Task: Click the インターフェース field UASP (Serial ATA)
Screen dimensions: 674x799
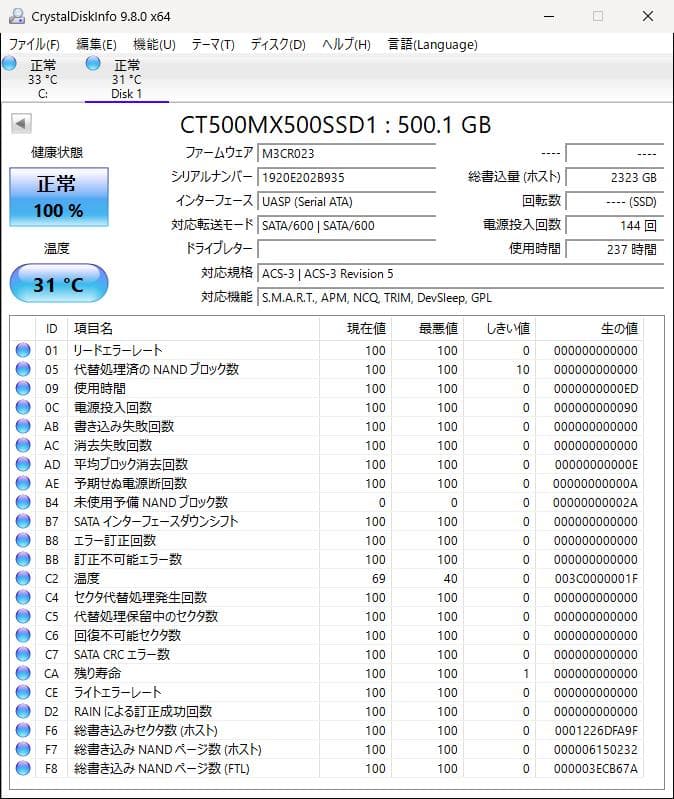Action: (x=346, y=201)
